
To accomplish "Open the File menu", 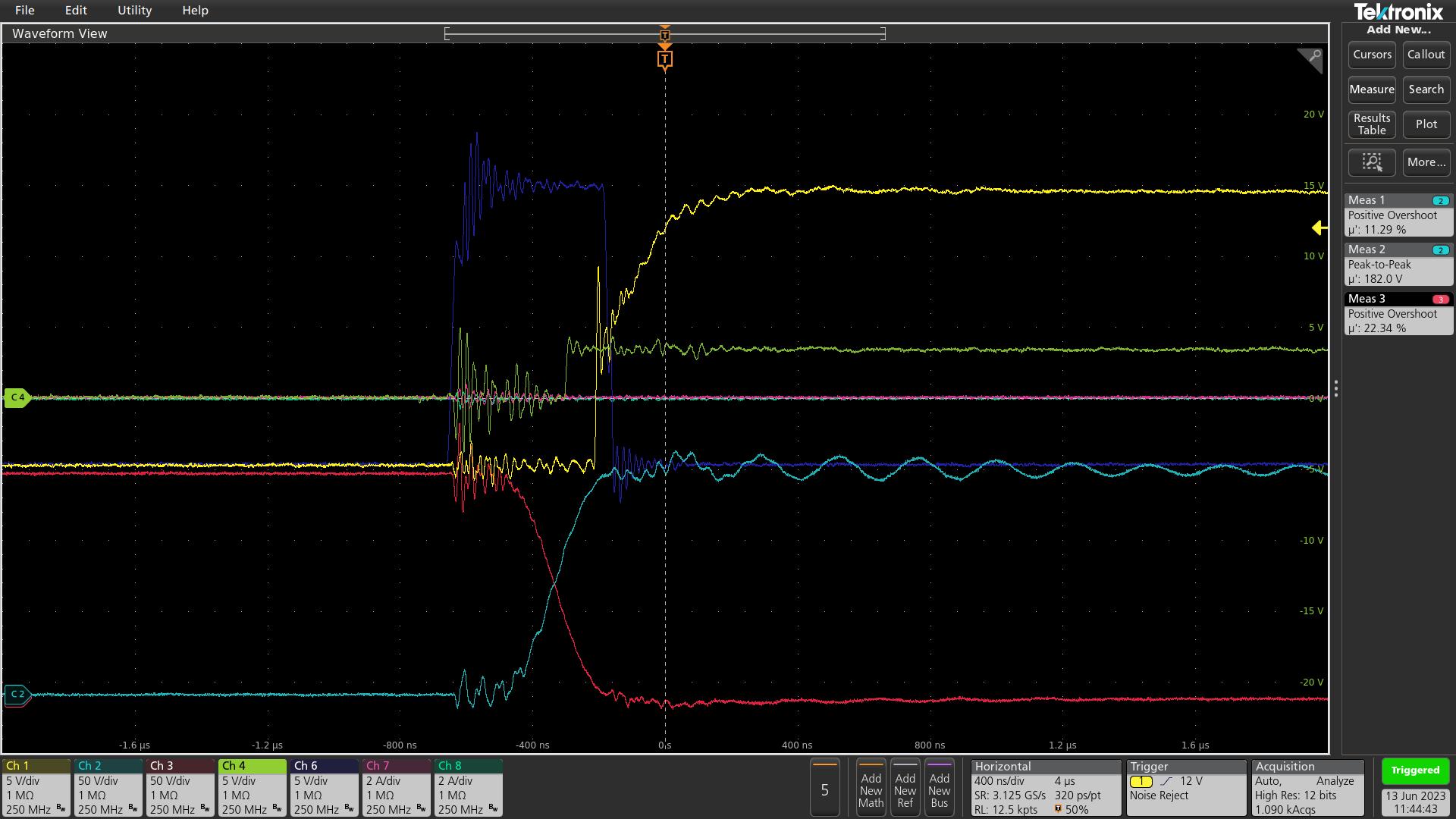I will coord(24,11).
